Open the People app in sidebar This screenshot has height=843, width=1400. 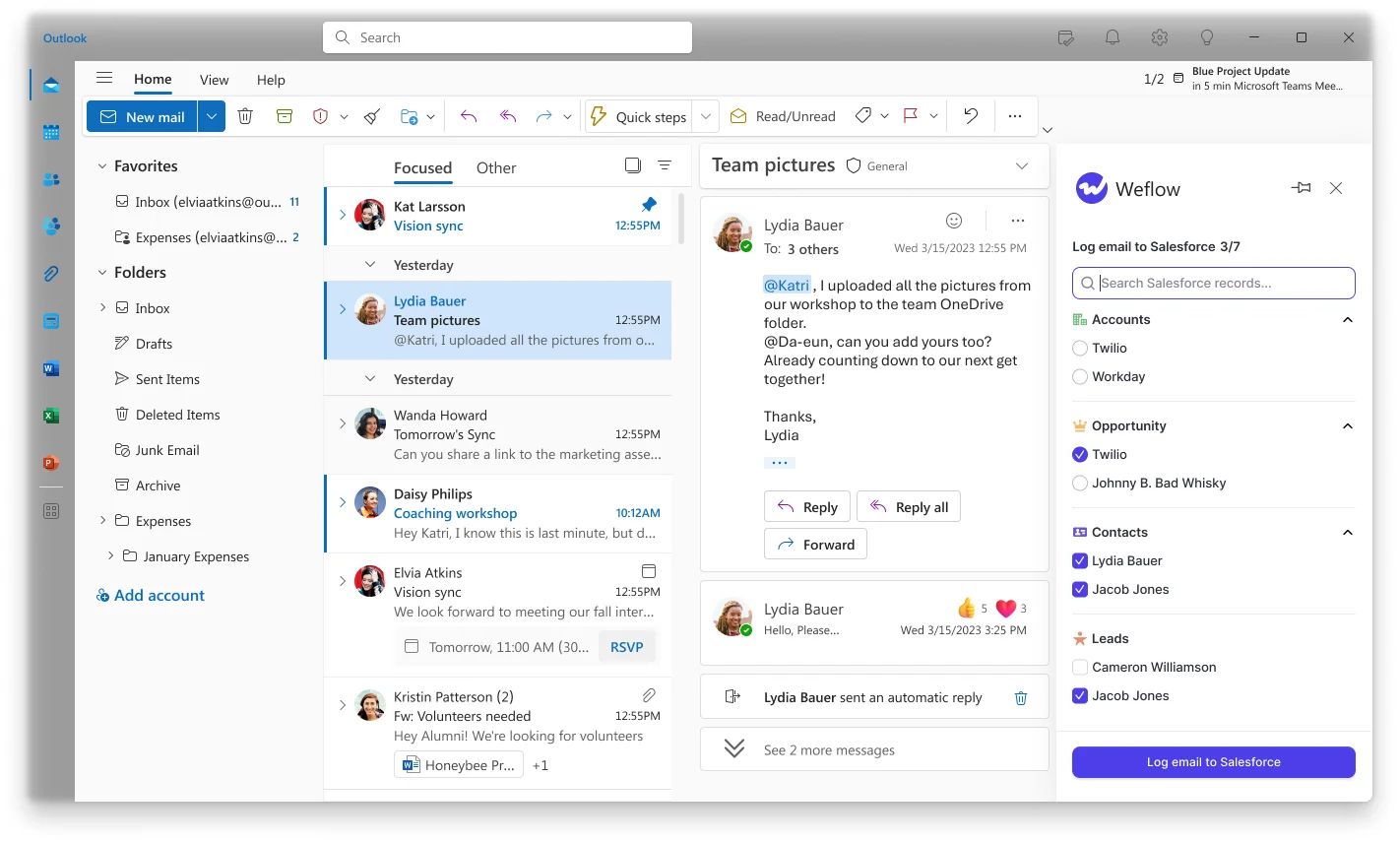[51, 179]
